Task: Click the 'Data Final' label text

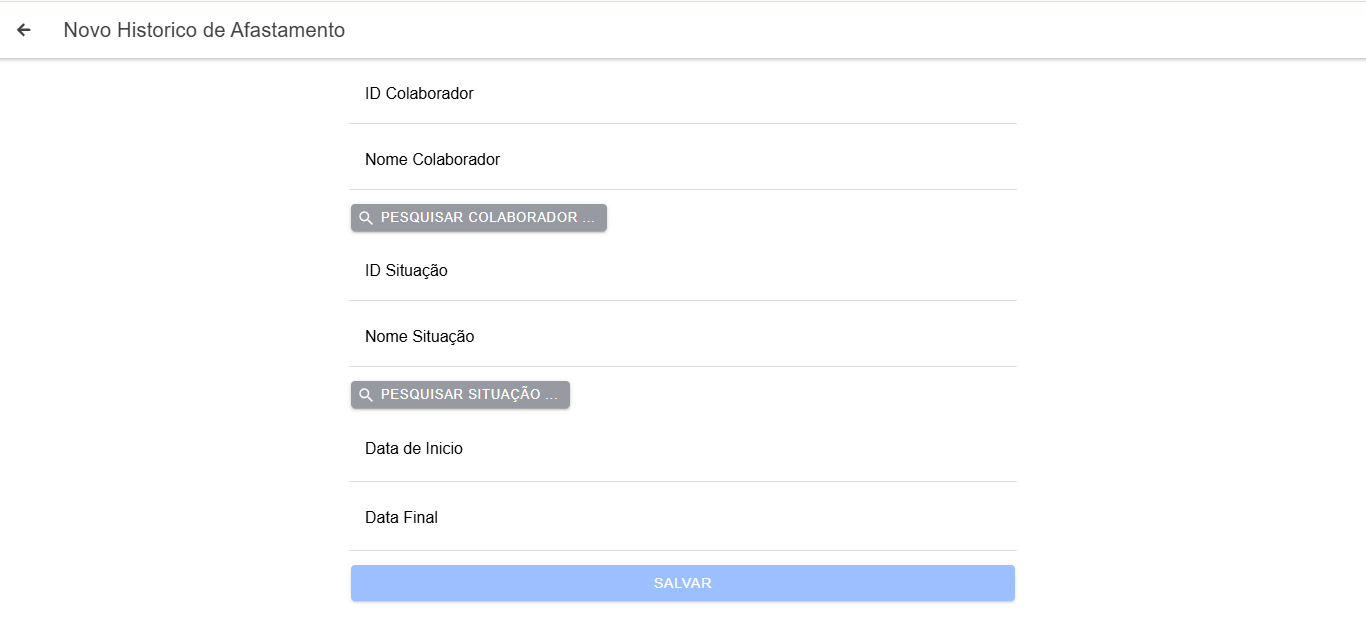Action: pyautogui.click(x=401, y=518)
